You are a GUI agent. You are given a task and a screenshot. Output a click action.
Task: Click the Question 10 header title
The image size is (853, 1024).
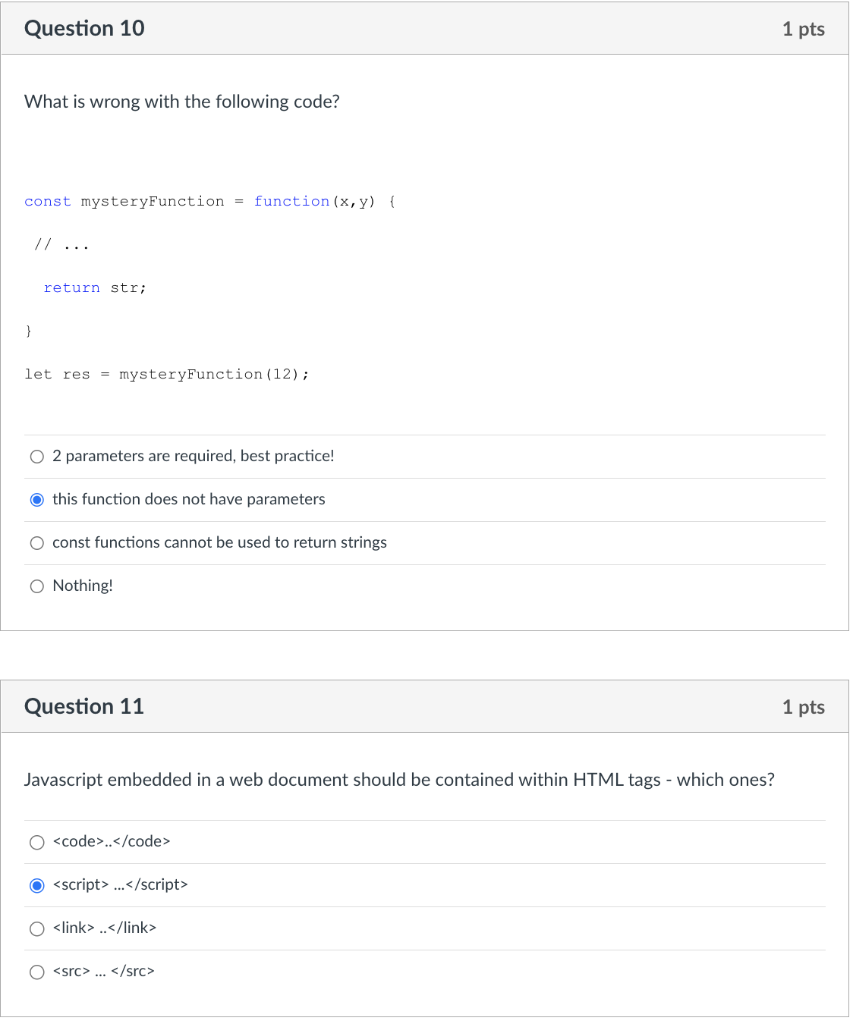click(84, 29)
